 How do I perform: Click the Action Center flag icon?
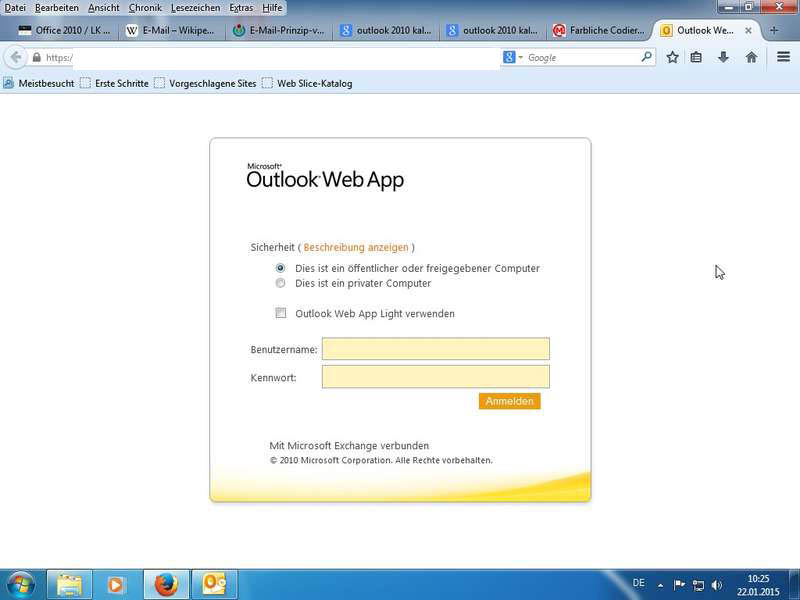point(679,585)
